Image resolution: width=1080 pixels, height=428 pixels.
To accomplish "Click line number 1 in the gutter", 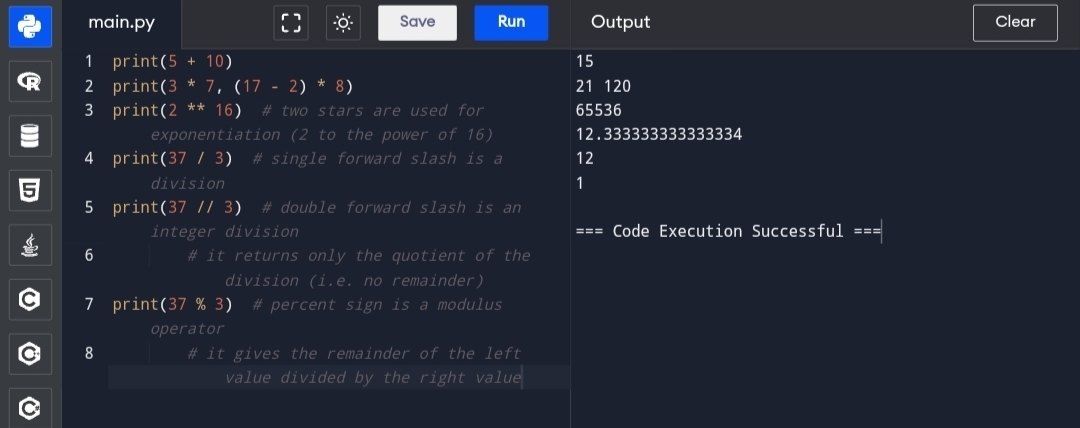I will [89, 61].
